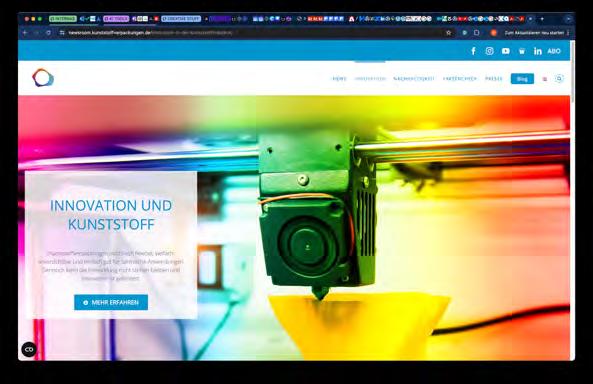Open the LinkedIn social icon
This screenshot has height=384, width=593.
pyautogui.click(x=538, y=51)
